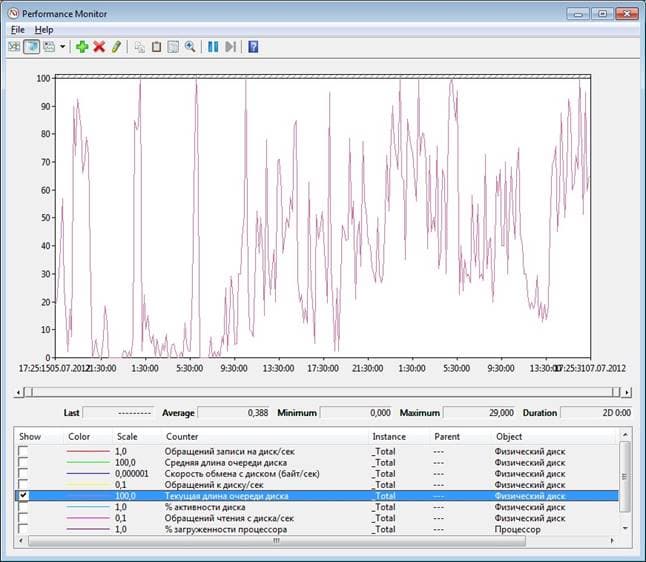Show the Обращений чтения с диска/сек counter
Viewport: 646px width, 562px height.
coord(23,518)
